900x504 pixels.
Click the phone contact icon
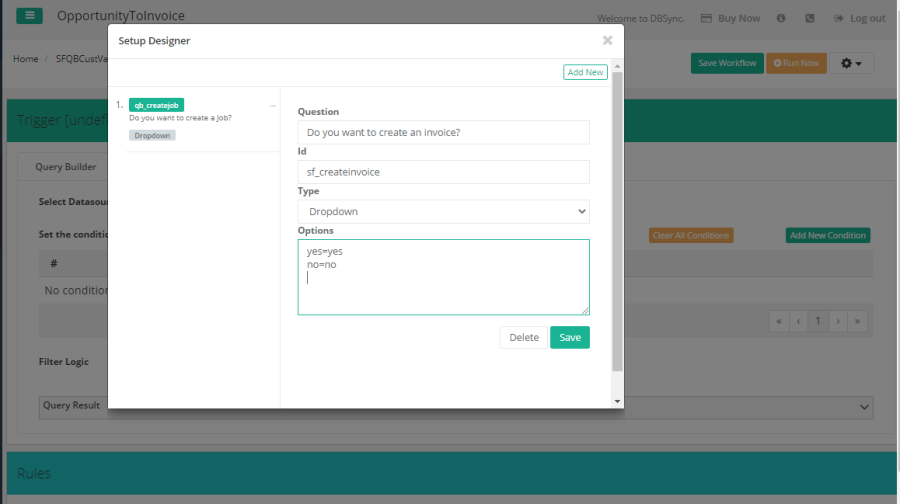point(809,18)
